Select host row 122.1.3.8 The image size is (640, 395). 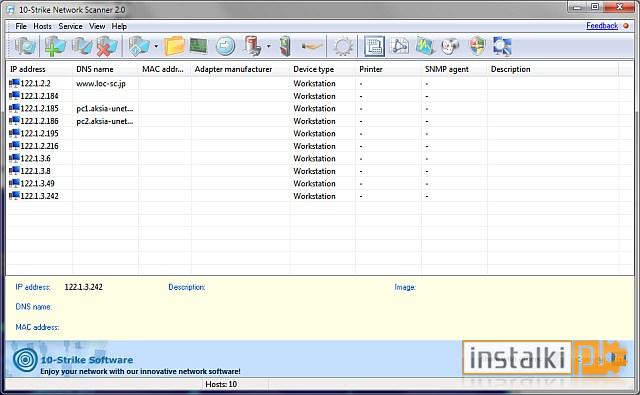tap(320, 171)
